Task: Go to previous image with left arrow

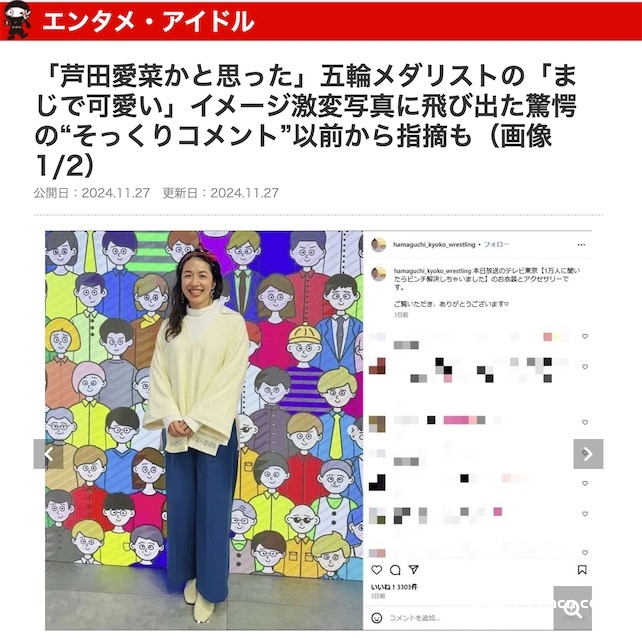Action: tap(48, 454)
